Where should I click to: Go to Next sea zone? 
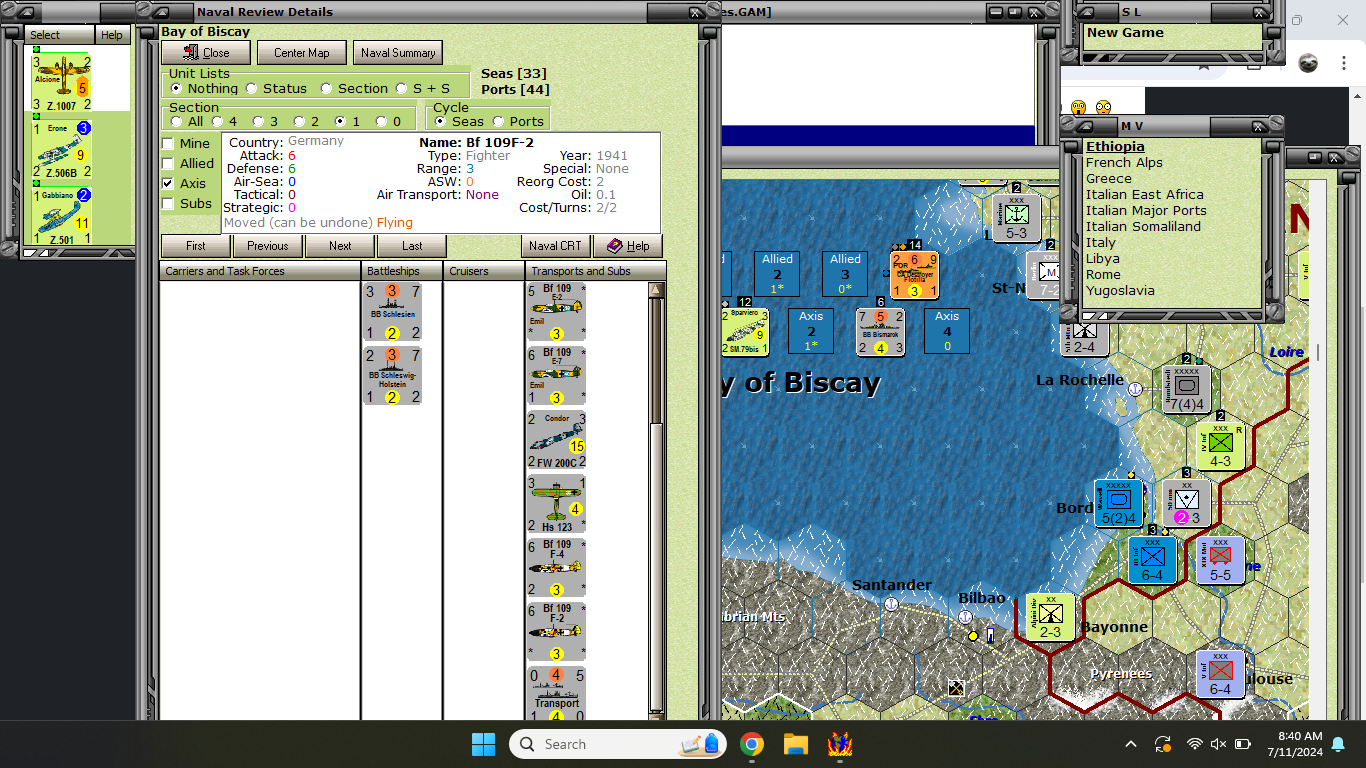(x=340, y=246)
